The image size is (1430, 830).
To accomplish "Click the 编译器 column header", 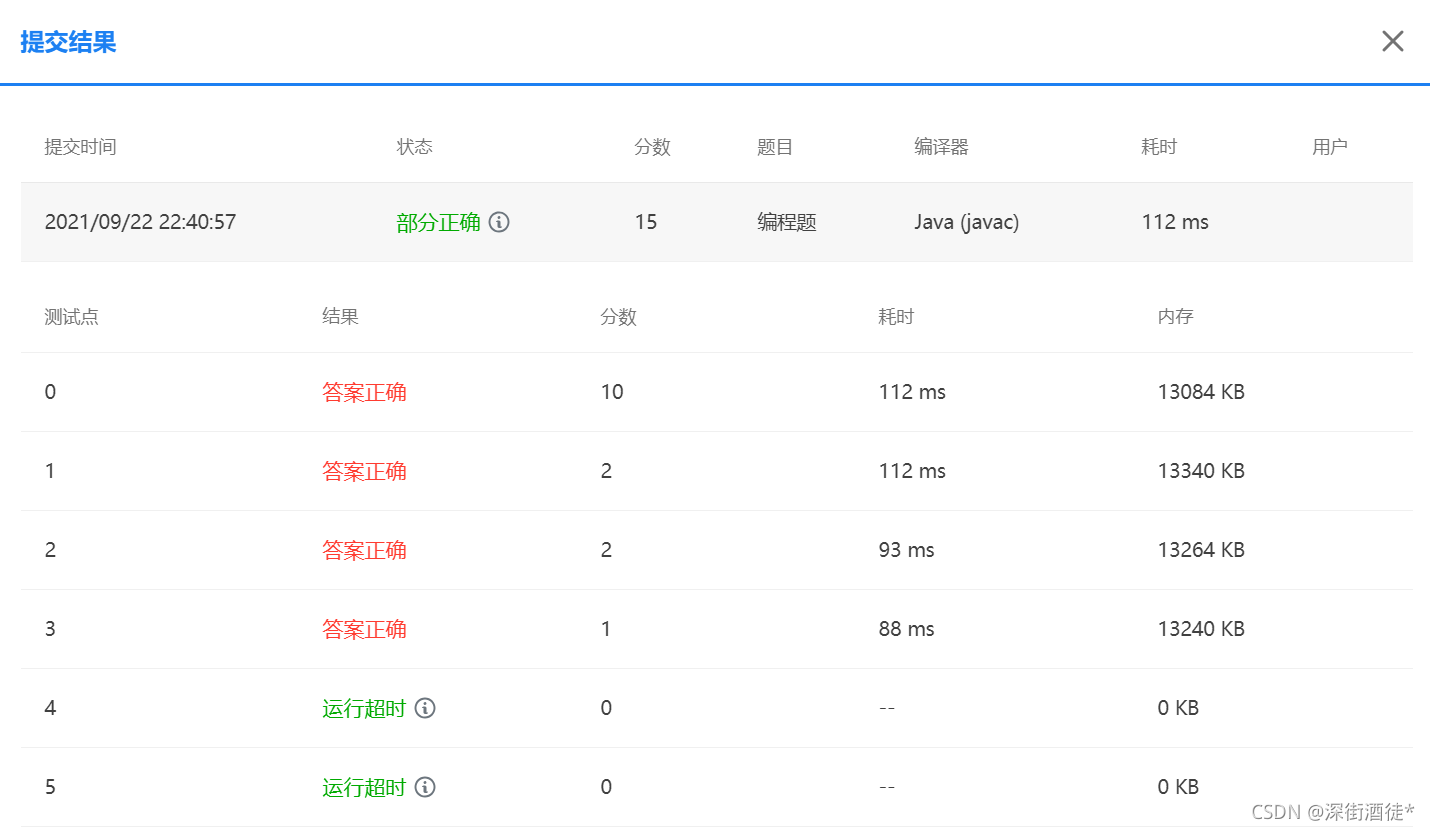I will 941,147.
